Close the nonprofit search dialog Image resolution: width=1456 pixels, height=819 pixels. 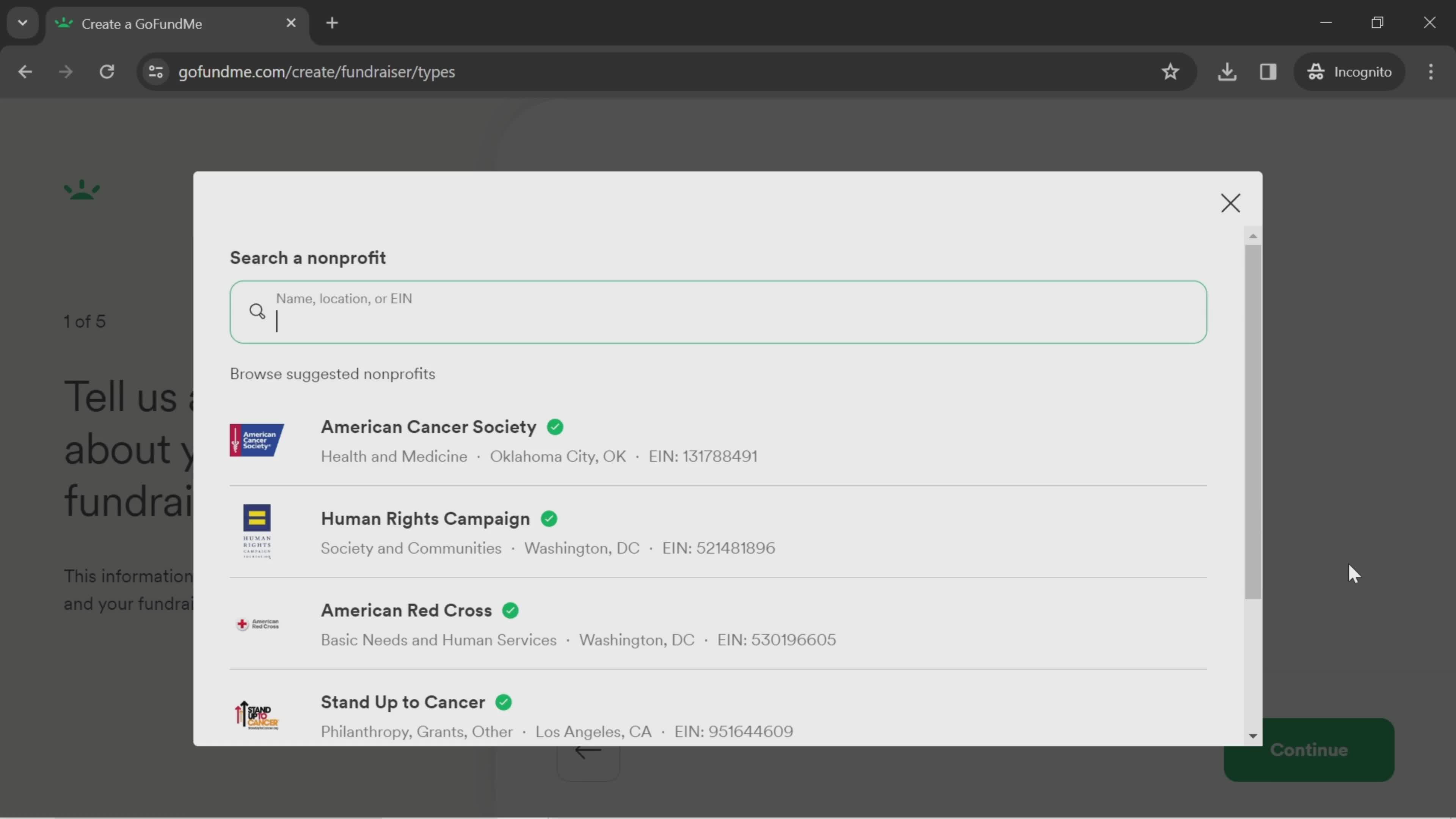click(x=1230, y=204)
